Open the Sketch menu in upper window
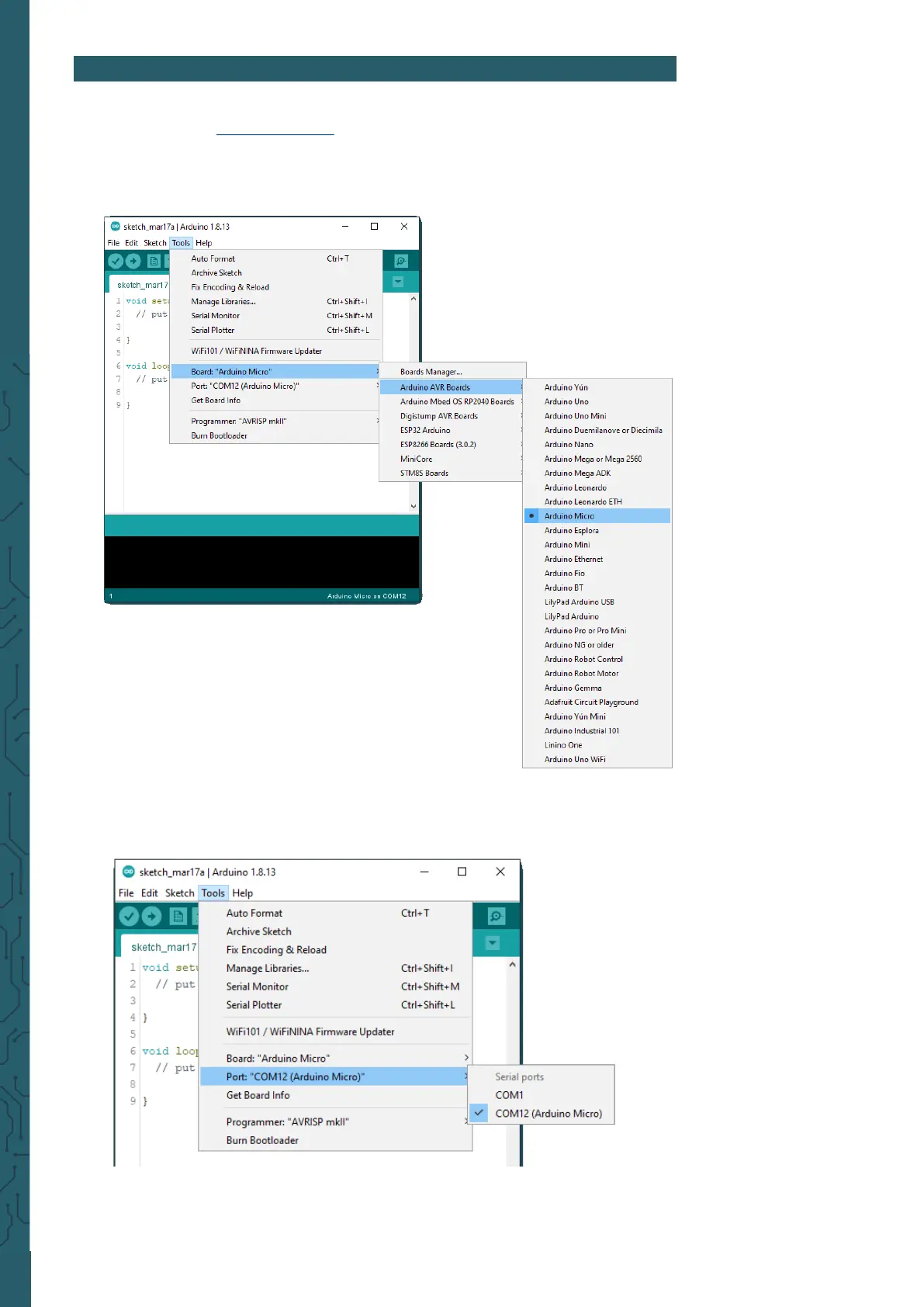Viewport: 924px width, 1307px height. pyautogui.click(x=155, y=243)
